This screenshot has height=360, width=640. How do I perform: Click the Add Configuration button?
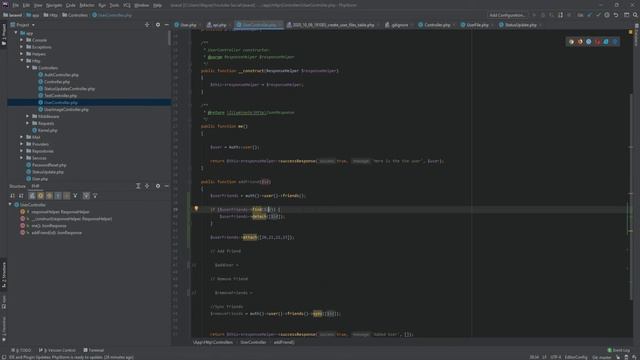[507, 15]
